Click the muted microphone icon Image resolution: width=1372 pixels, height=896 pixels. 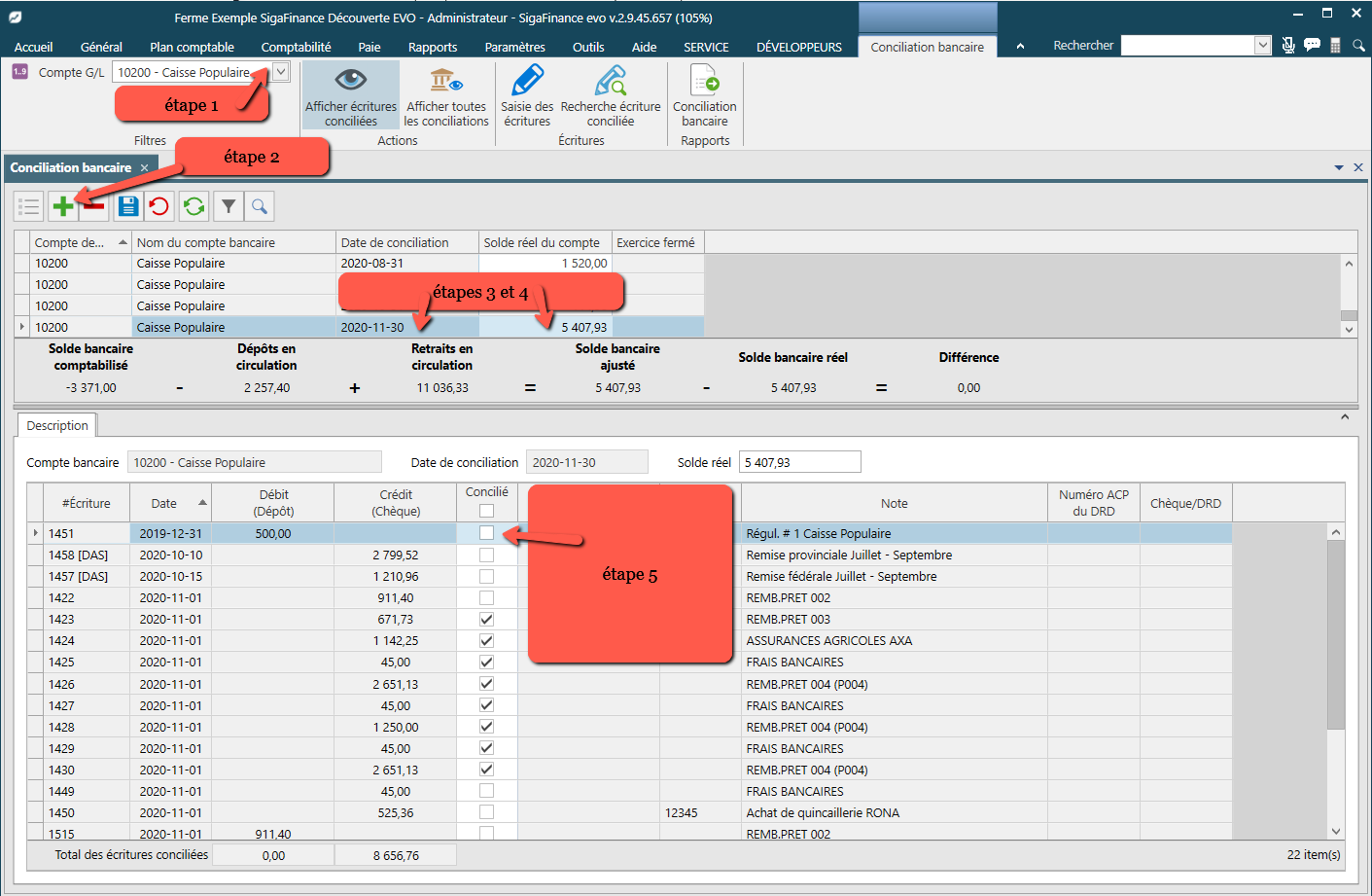point(1288,45)
